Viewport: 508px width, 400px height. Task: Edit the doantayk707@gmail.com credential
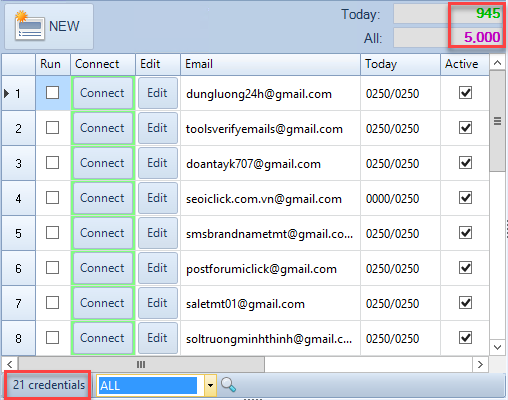[158, 163]
